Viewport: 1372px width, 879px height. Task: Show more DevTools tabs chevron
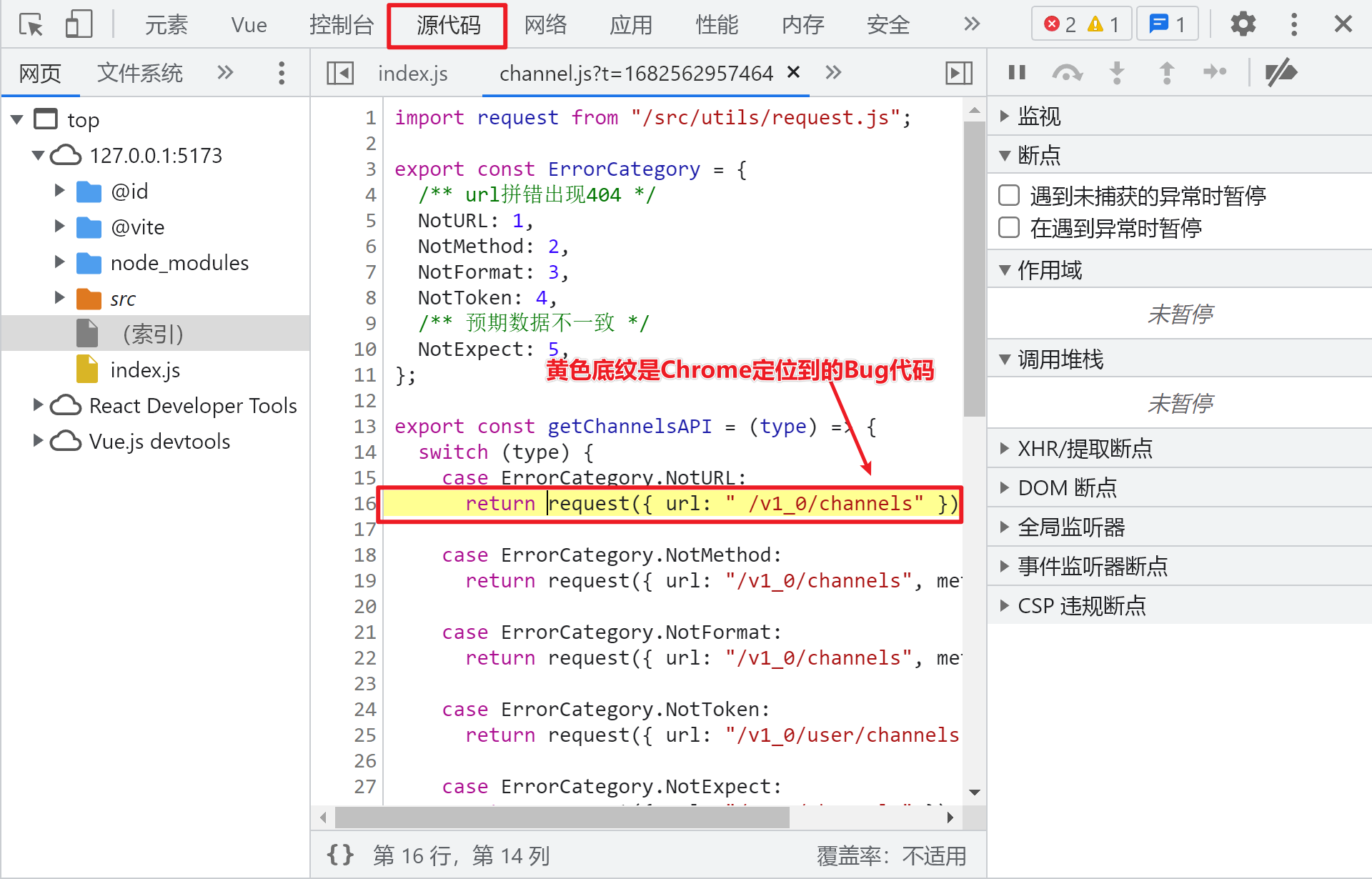click(971, 24)
